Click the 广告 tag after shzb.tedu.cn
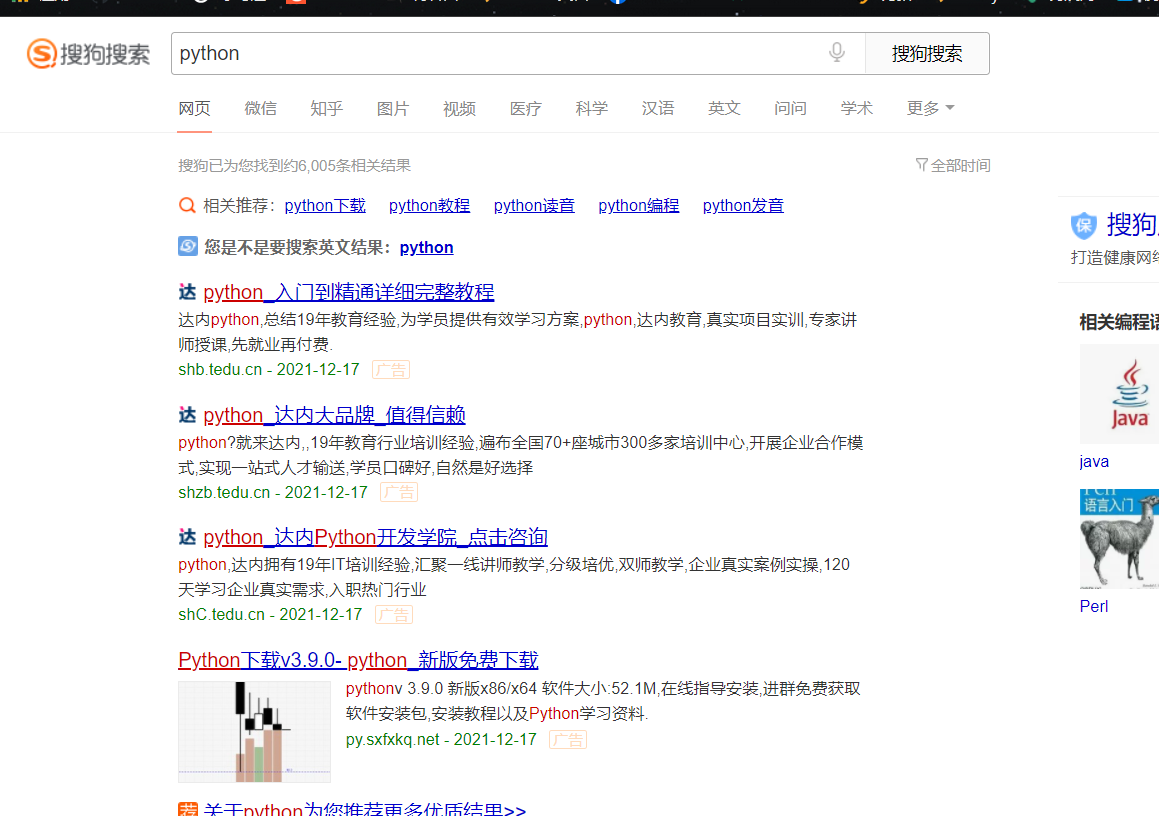1159x816 pixels. [x=399, y=492]
